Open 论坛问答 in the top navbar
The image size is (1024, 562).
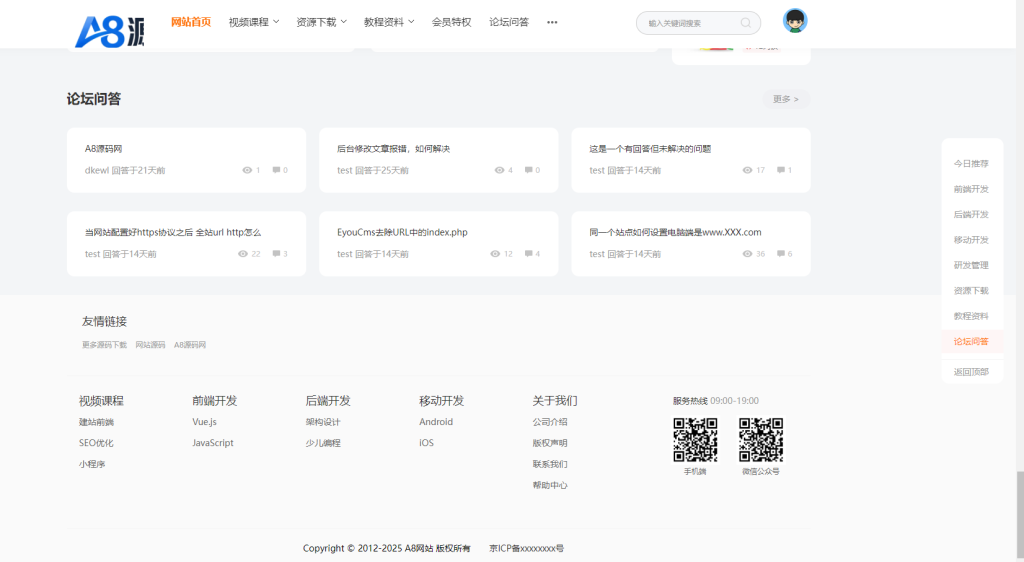[x=509, y=22]
